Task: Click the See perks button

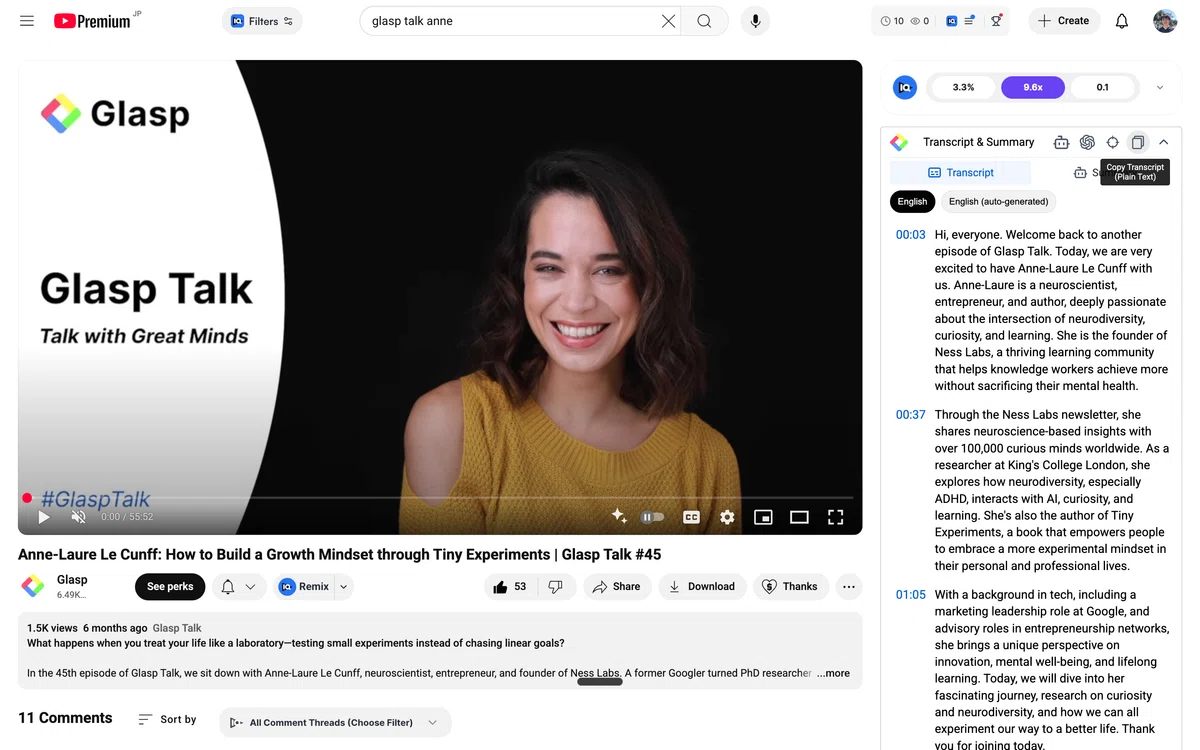Action: click(170, 587)
